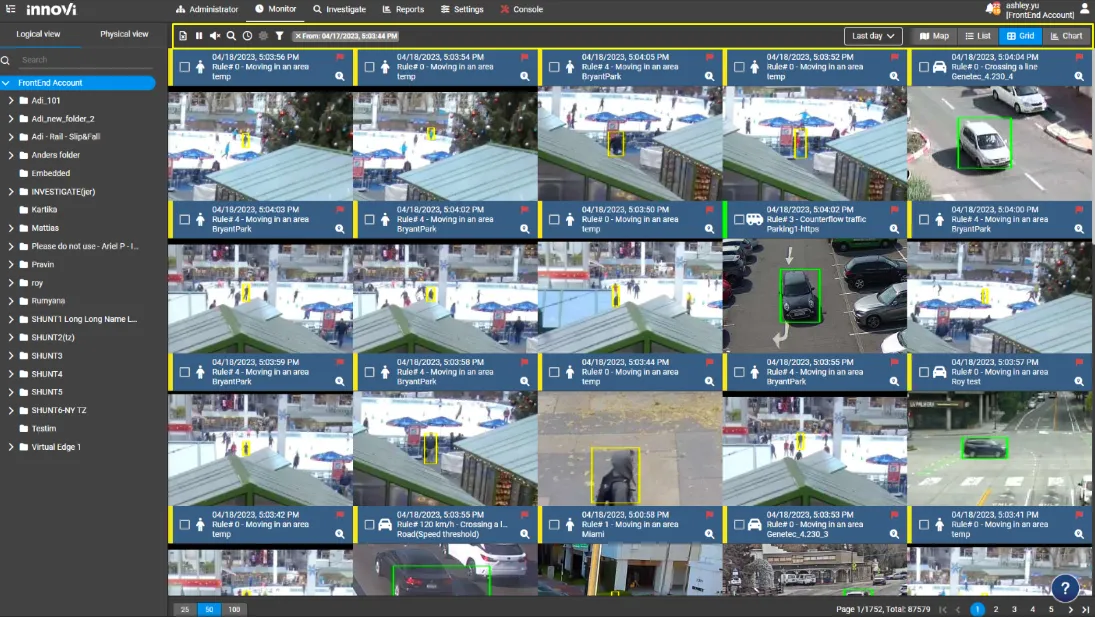Pause the live event feed
The height and width of the screenshot is (617, 1095).
(199, 36)
